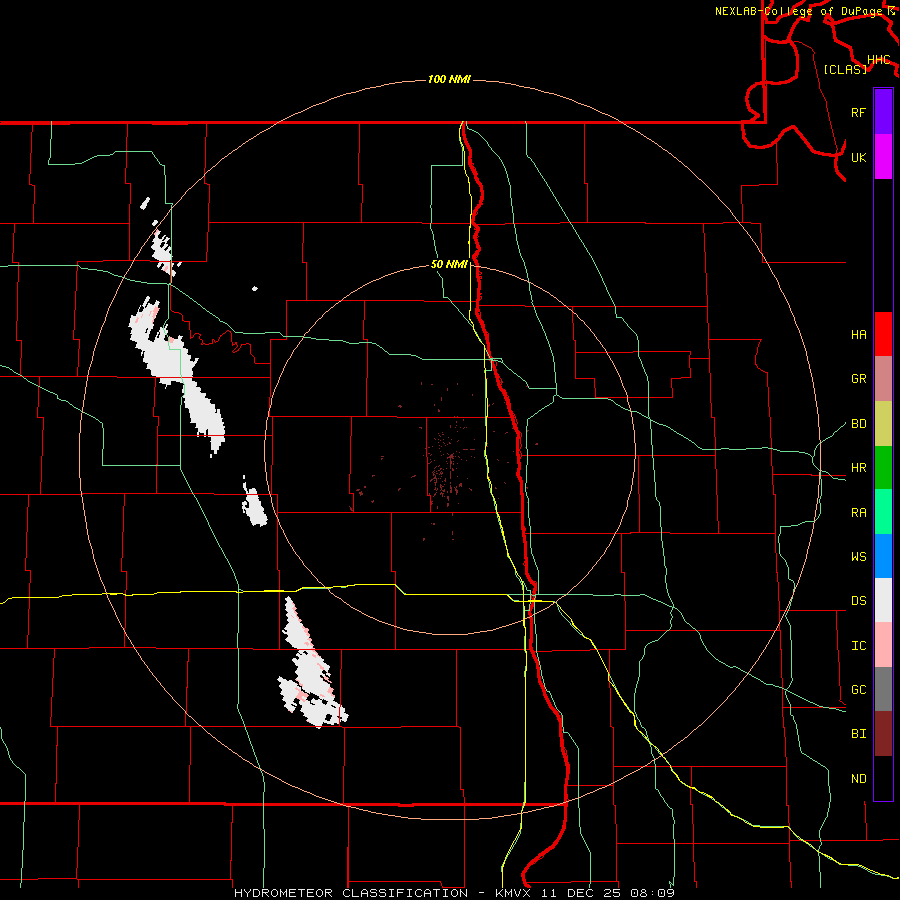The height and width of the screenshot is (900, 900).
Task: Click the purple RF legend color swatch
Action: [x=883, y=112]
